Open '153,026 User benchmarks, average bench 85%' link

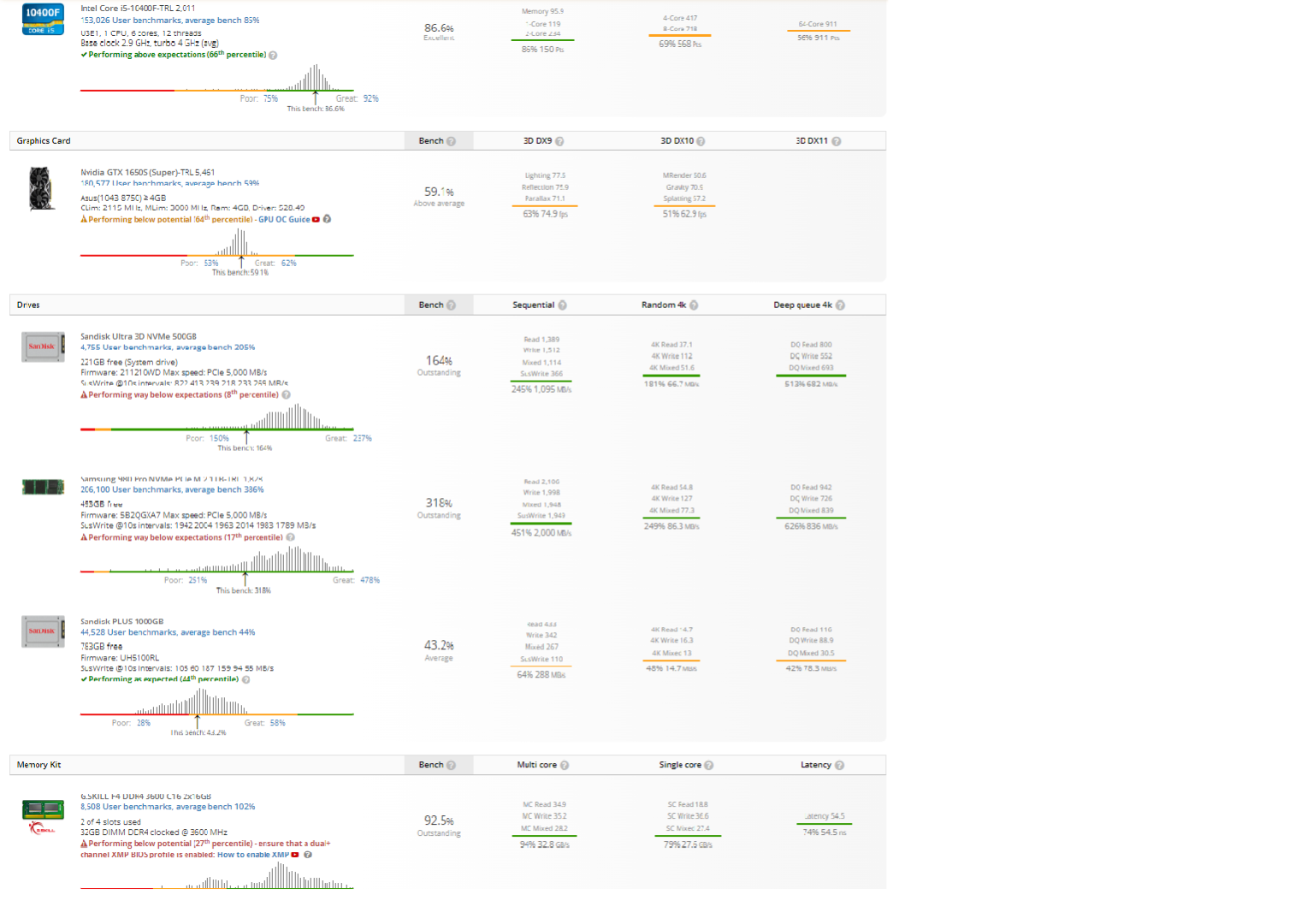point(170,21)
